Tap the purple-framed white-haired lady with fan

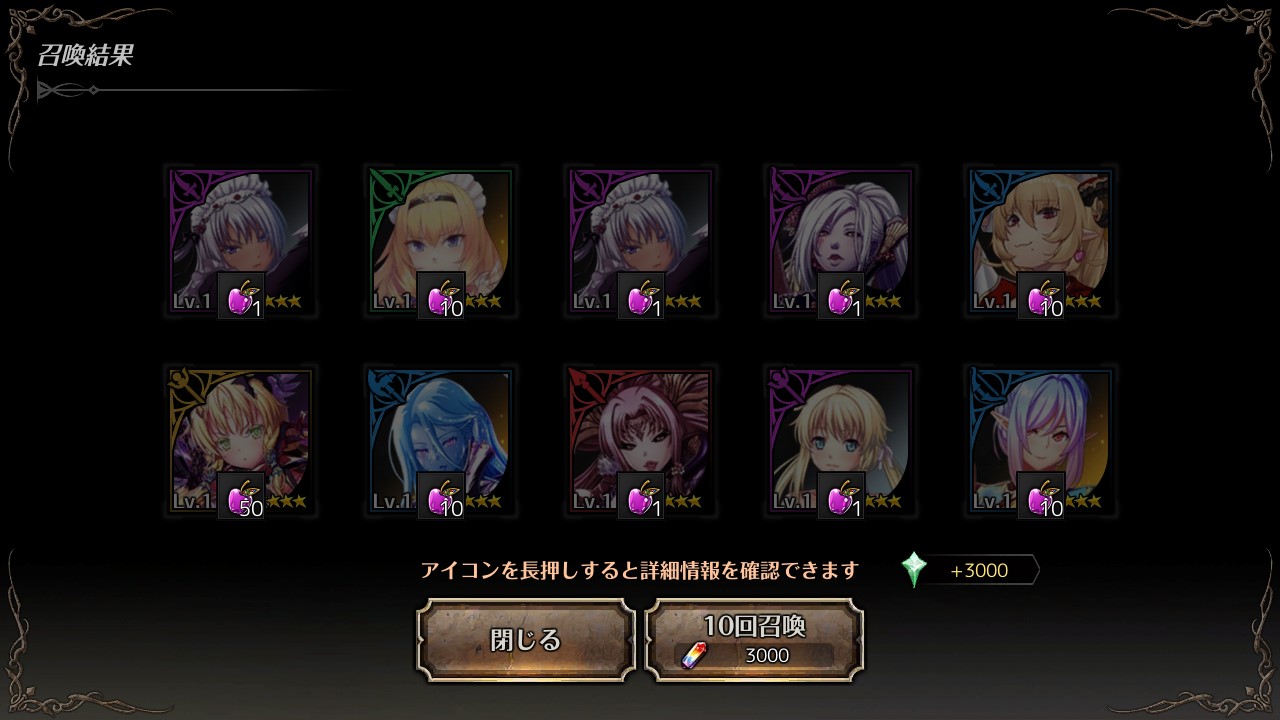pos(840,241)
